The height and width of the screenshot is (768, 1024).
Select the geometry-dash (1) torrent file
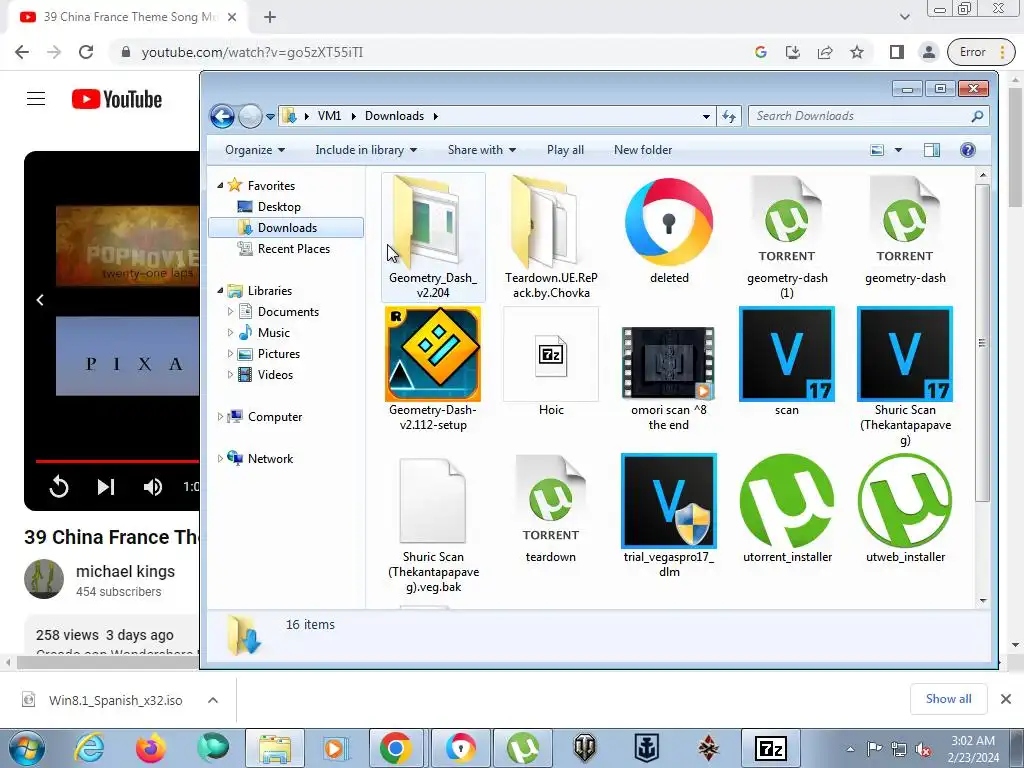tap(787, 237)
